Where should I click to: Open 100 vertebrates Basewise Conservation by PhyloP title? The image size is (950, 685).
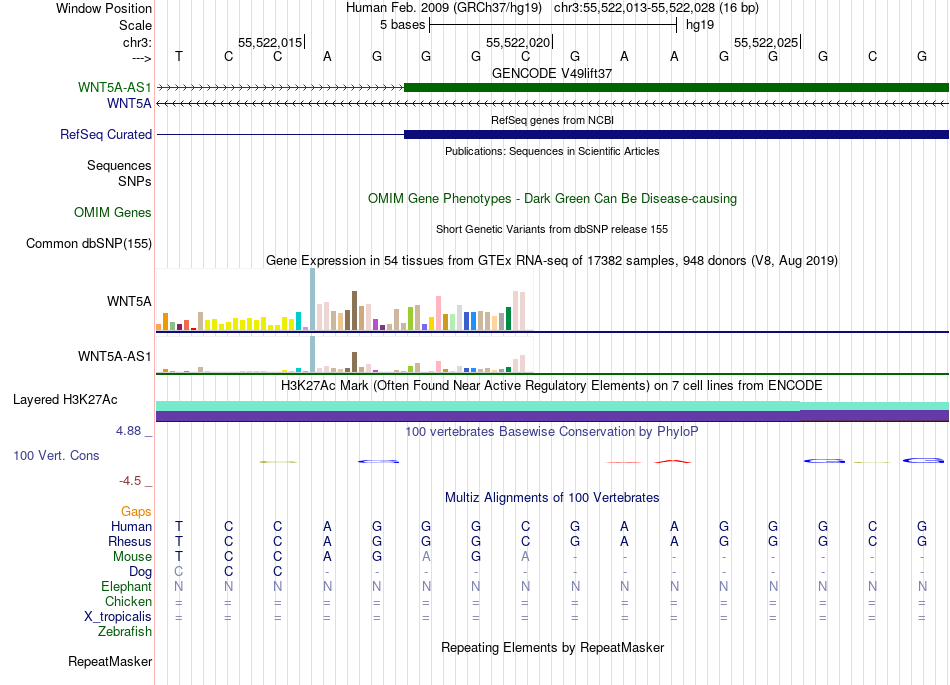coord(552,432)
